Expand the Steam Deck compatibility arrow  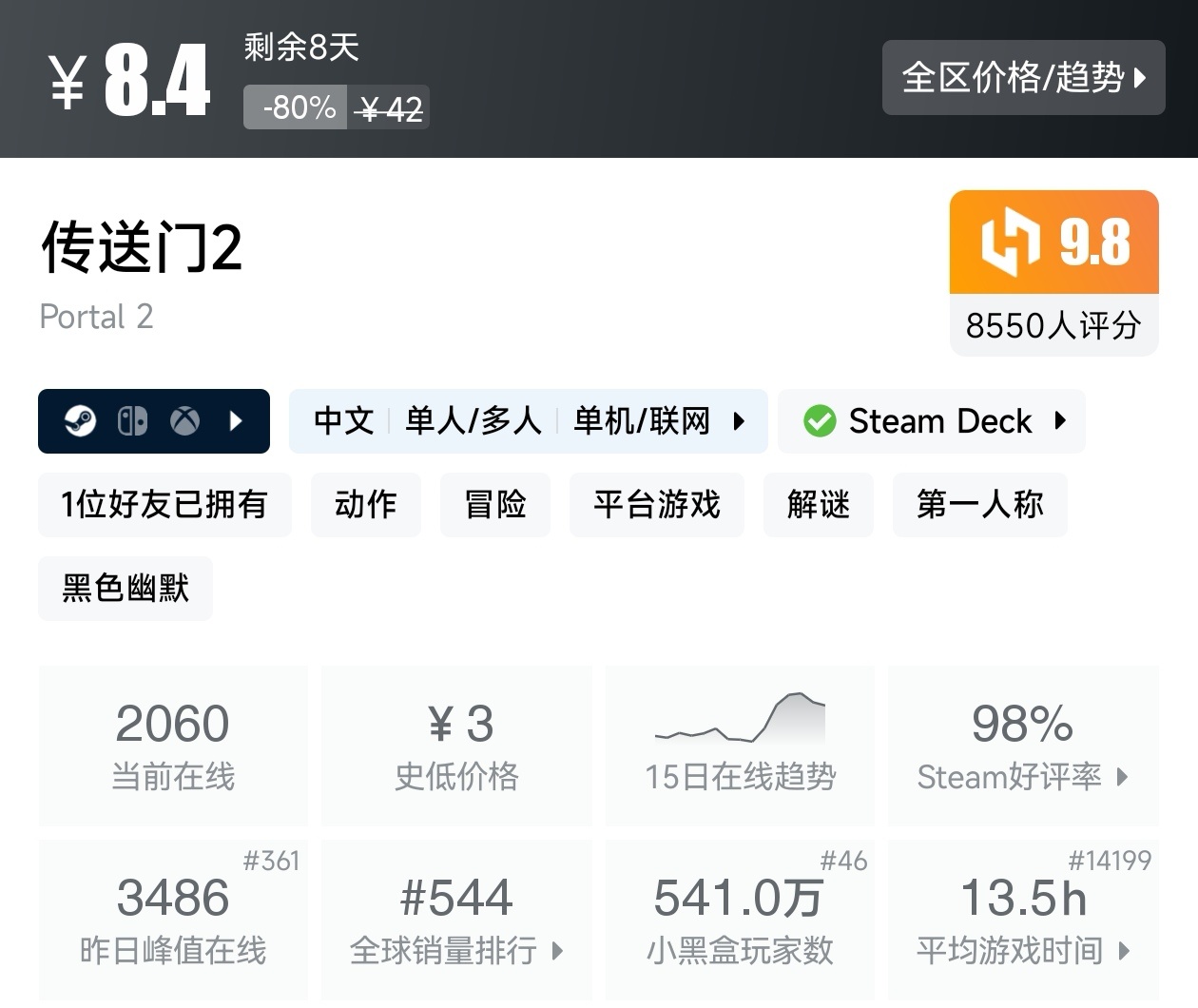pos(1060,420)
